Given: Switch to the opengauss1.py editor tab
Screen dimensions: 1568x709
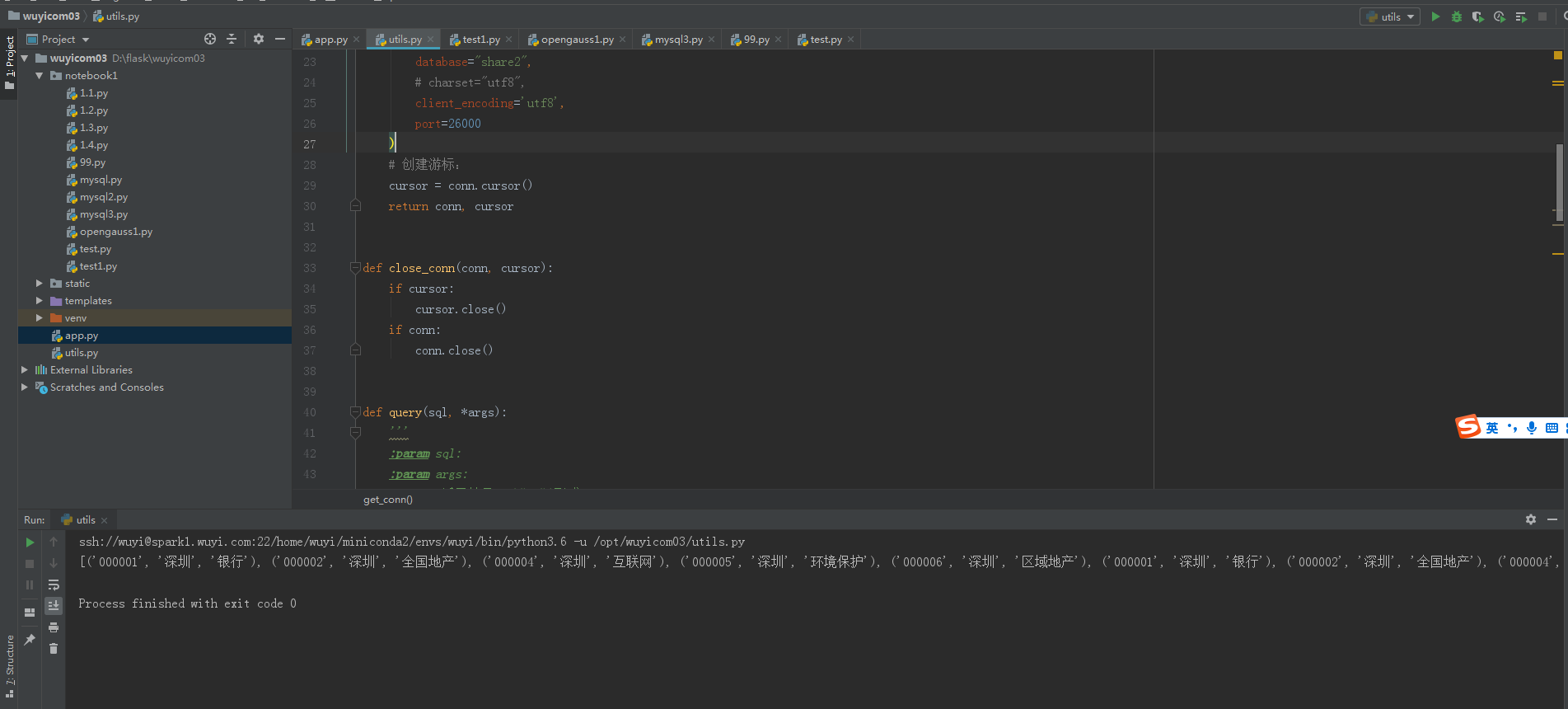Looking at the screenshot, I should coord(577,40).
